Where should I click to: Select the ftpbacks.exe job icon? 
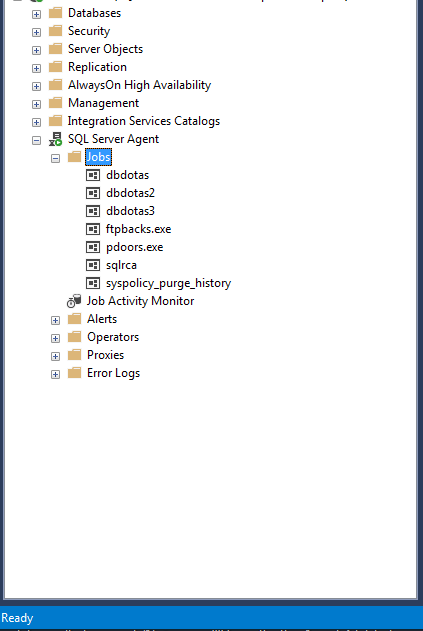point(93,229)
